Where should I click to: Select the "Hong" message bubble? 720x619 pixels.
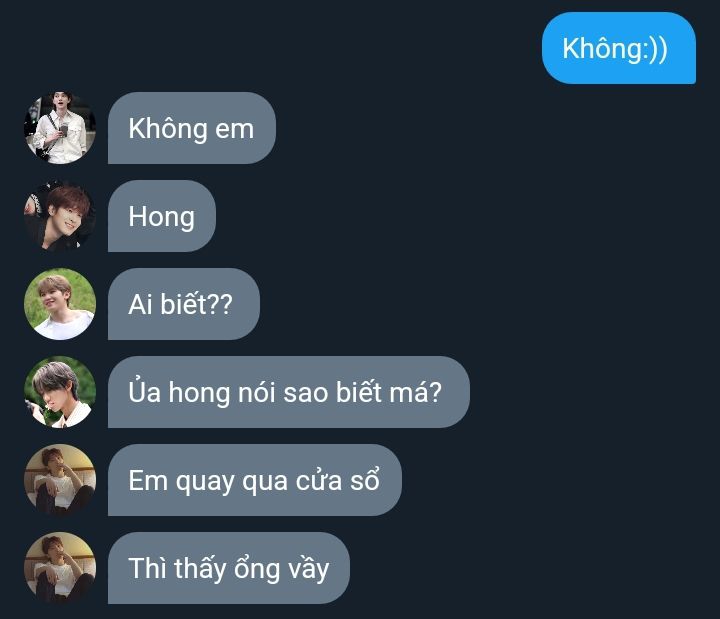point(162,216)
